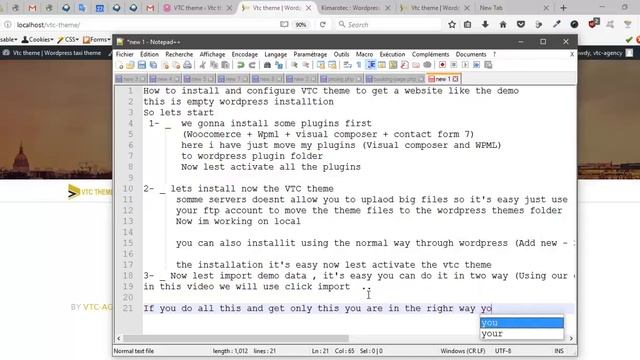Start macro recording with red record button
The height and width of the screenshot is (360, 640).
coord(442,65)
